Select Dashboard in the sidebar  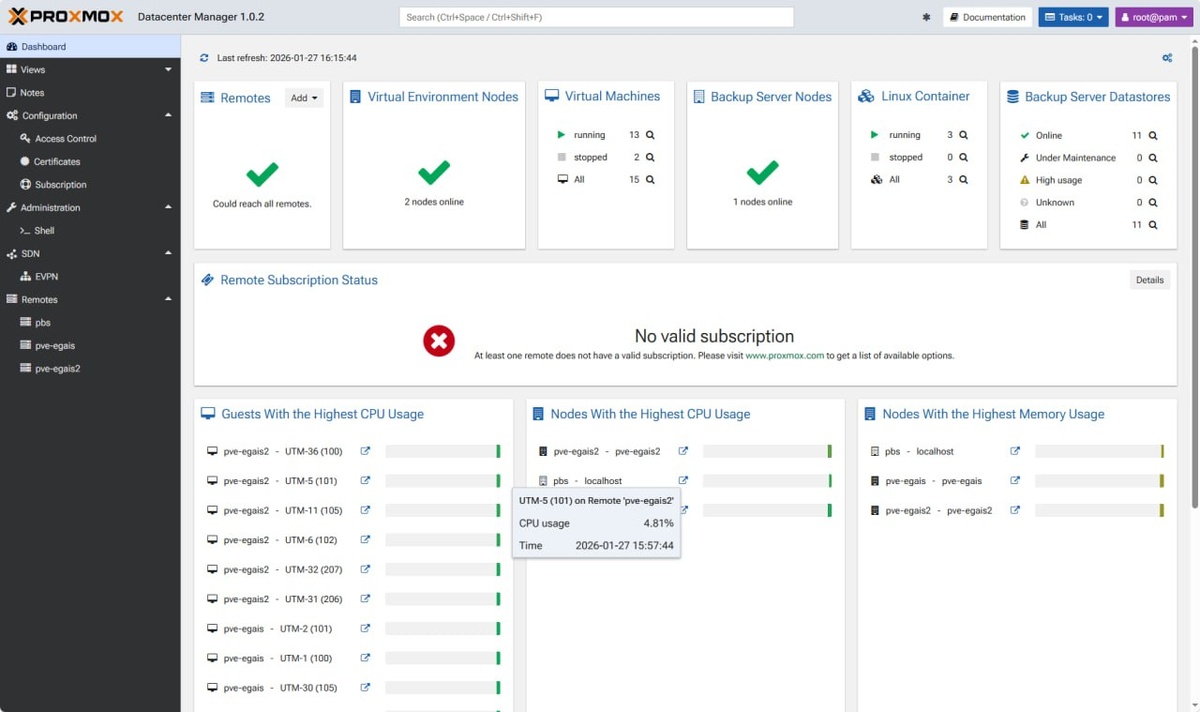[90, 47]
